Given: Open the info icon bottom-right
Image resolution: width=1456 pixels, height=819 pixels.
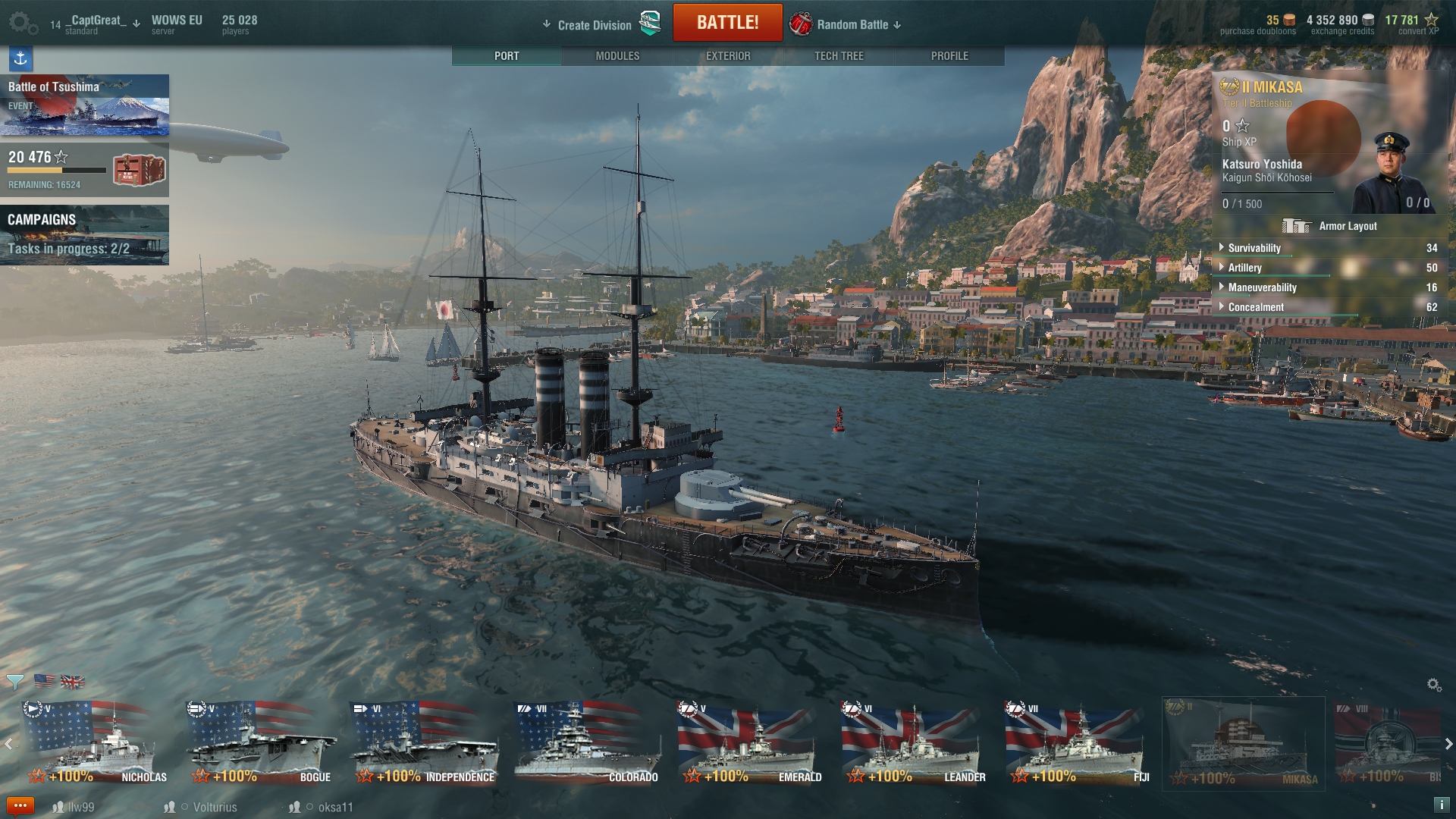Looking at the screenshot, I should [x=1441, y=805].
